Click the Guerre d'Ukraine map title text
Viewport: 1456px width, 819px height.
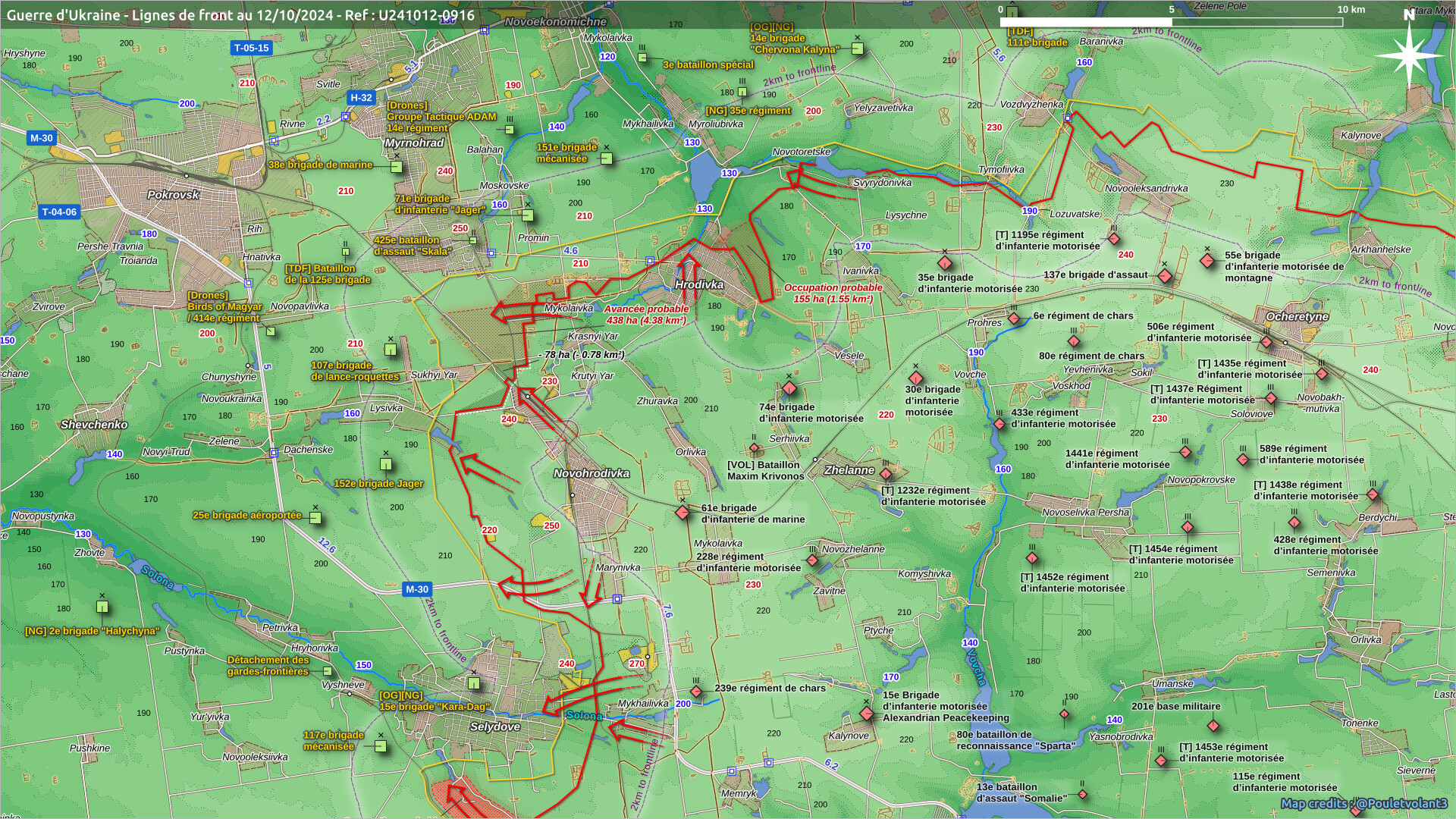[240, 15]
